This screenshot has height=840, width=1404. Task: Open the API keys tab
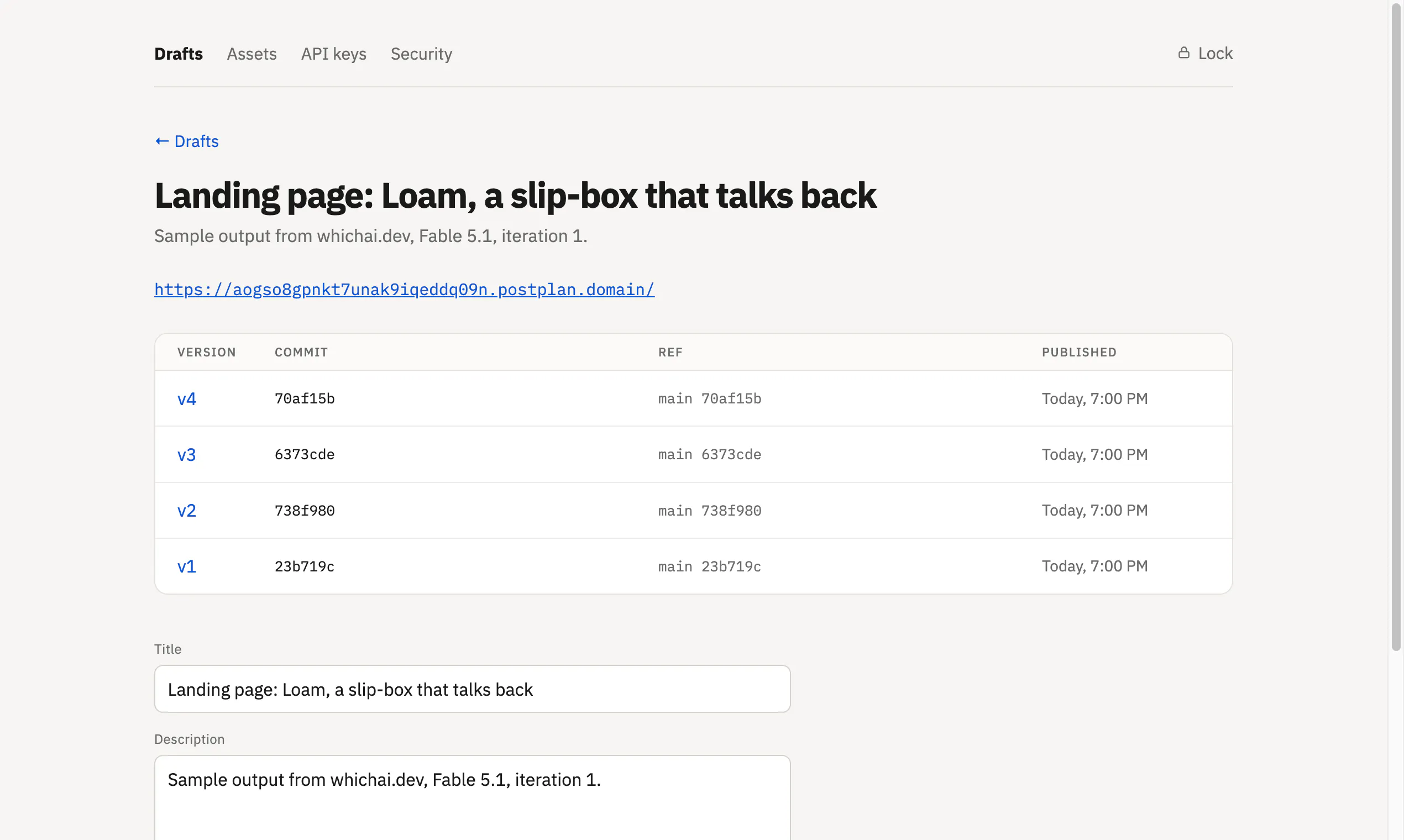(333, 54)
